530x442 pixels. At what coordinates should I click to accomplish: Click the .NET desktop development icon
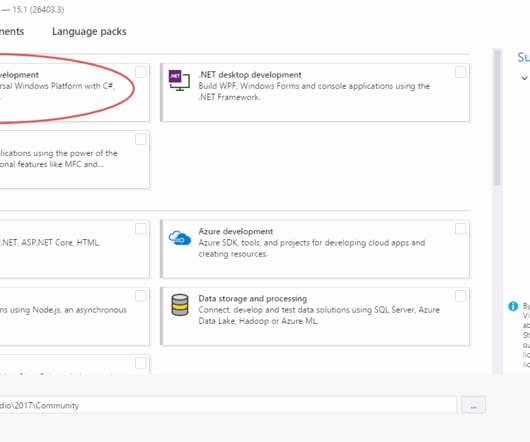(179, 80)
